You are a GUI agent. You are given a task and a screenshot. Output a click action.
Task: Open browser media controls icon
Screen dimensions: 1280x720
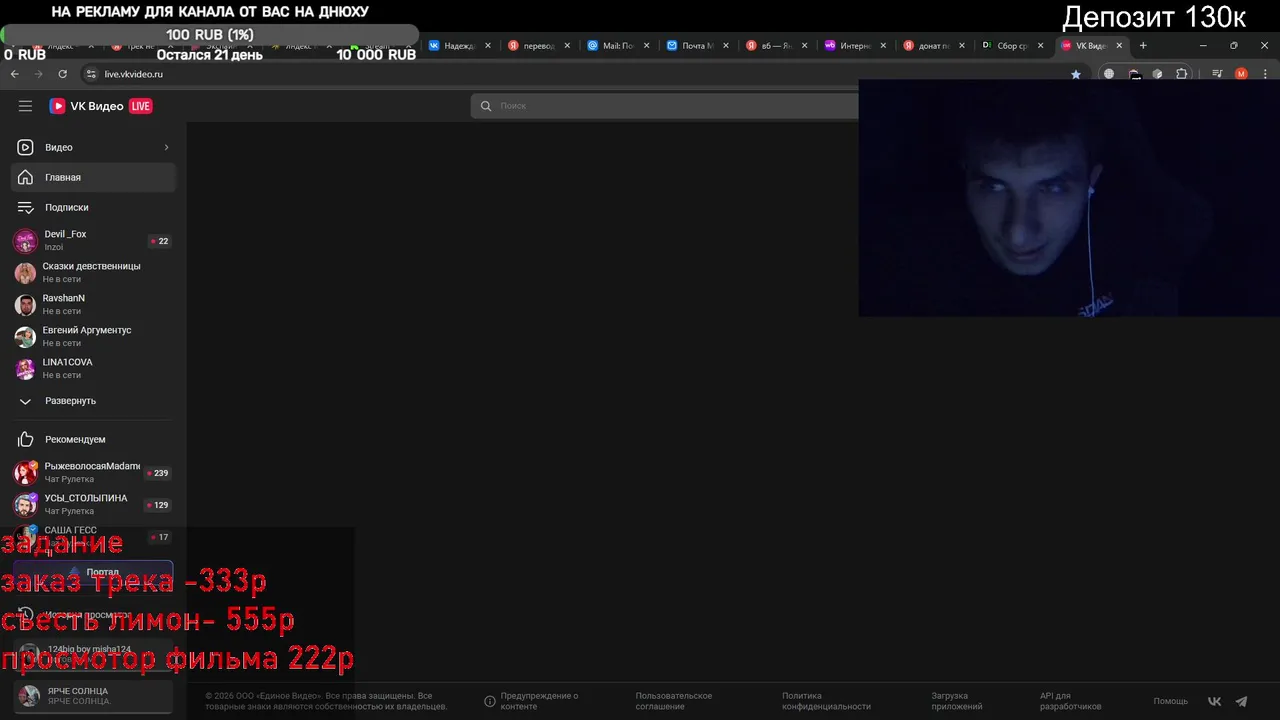tap(1217, 74)
